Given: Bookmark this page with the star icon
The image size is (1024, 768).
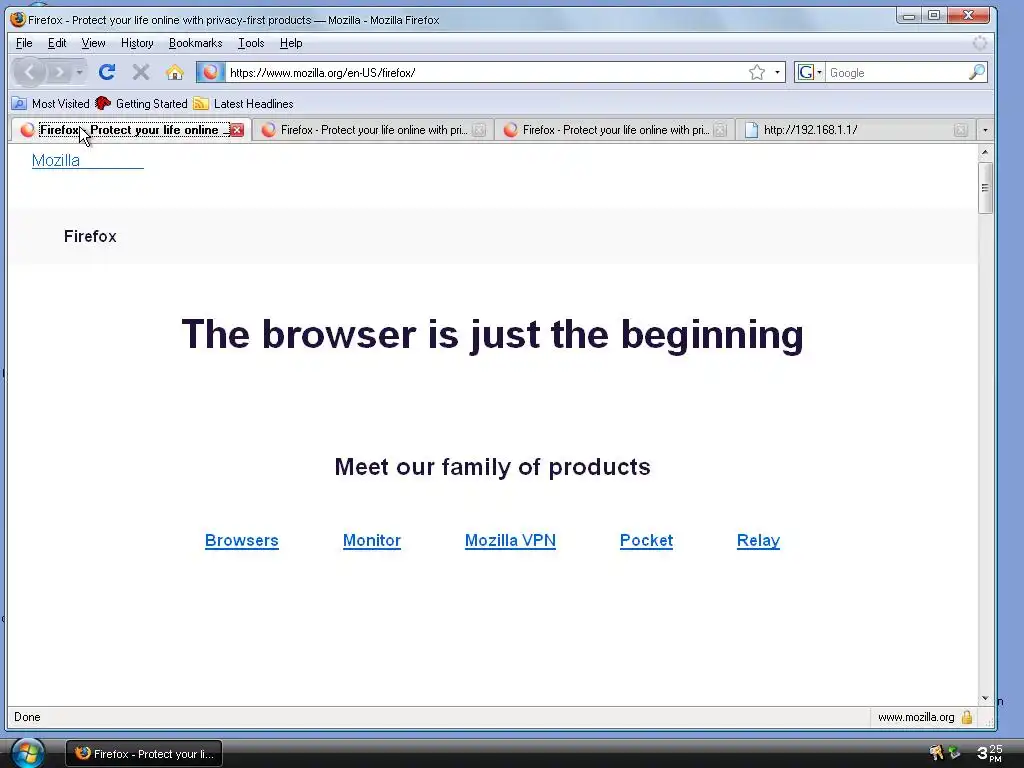Looking at the screenshot, I should 756,72.
